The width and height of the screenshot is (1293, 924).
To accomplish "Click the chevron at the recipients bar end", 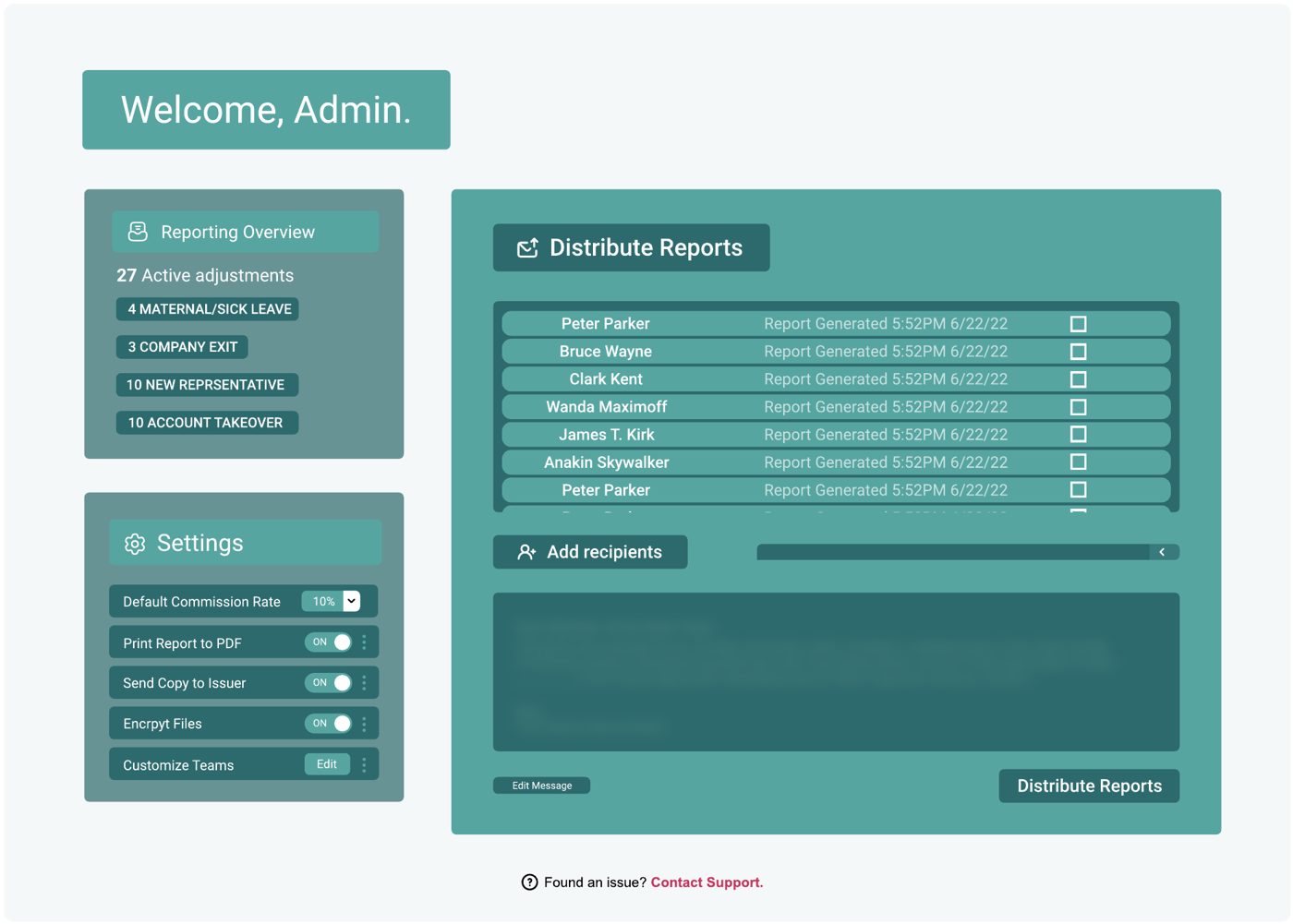I will tap(1162, 552).
